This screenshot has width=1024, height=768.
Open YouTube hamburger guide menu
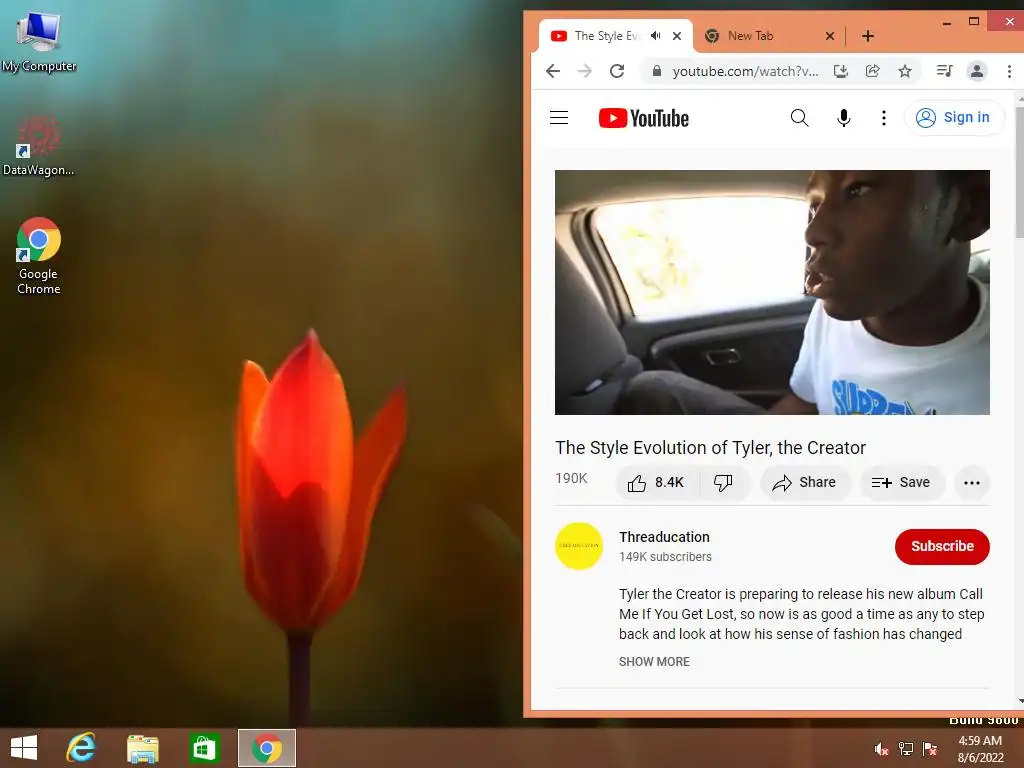click(x=559, y=118)
